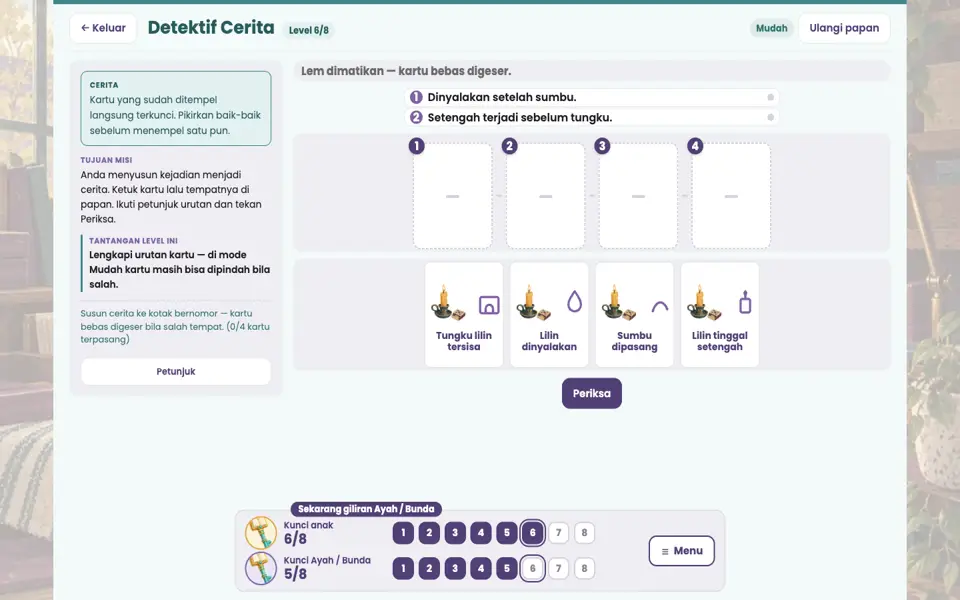Click the 6/8 Kunci anak score

point(295,539)
